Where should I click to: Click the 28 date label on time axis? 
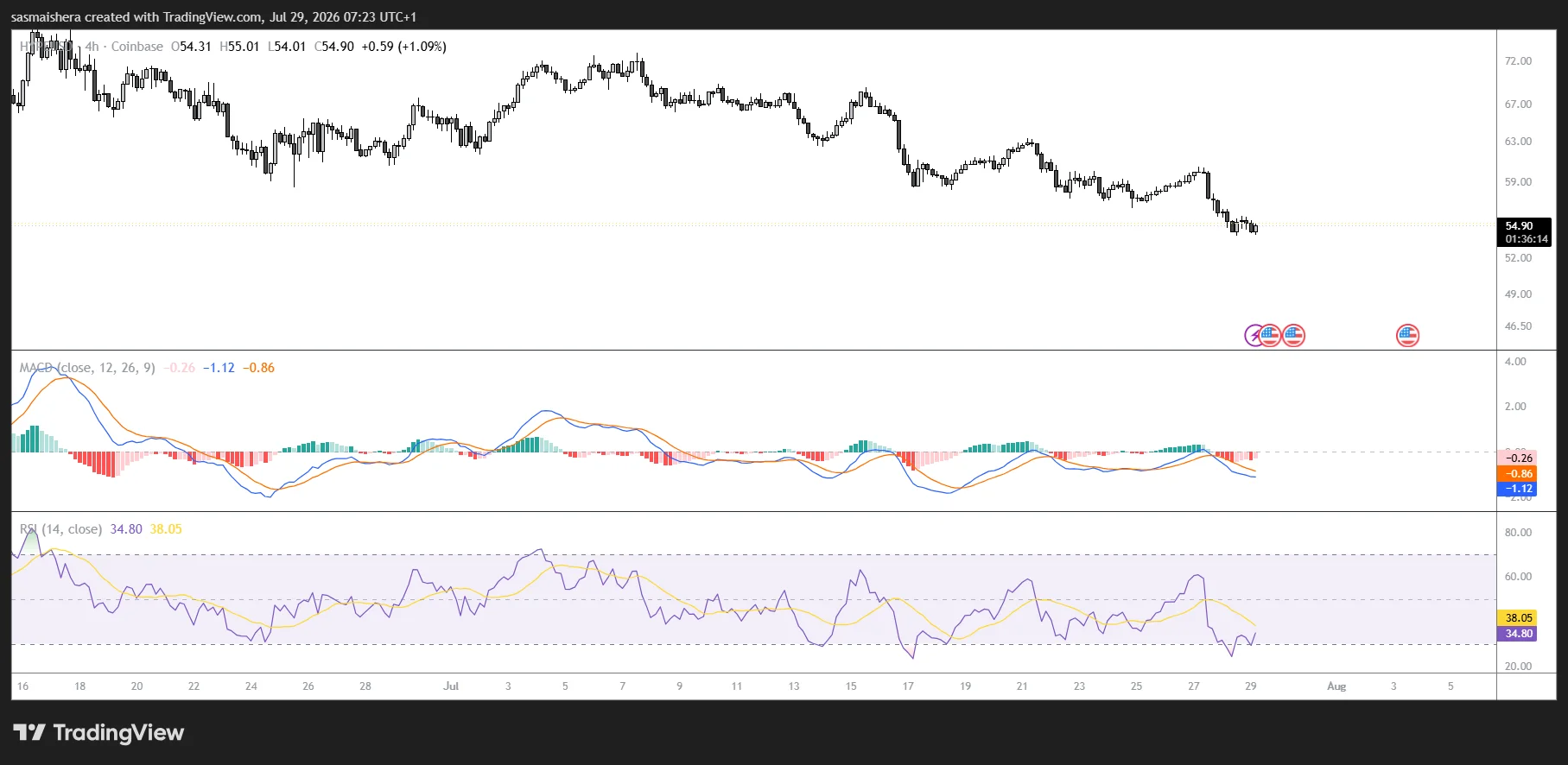365,686
